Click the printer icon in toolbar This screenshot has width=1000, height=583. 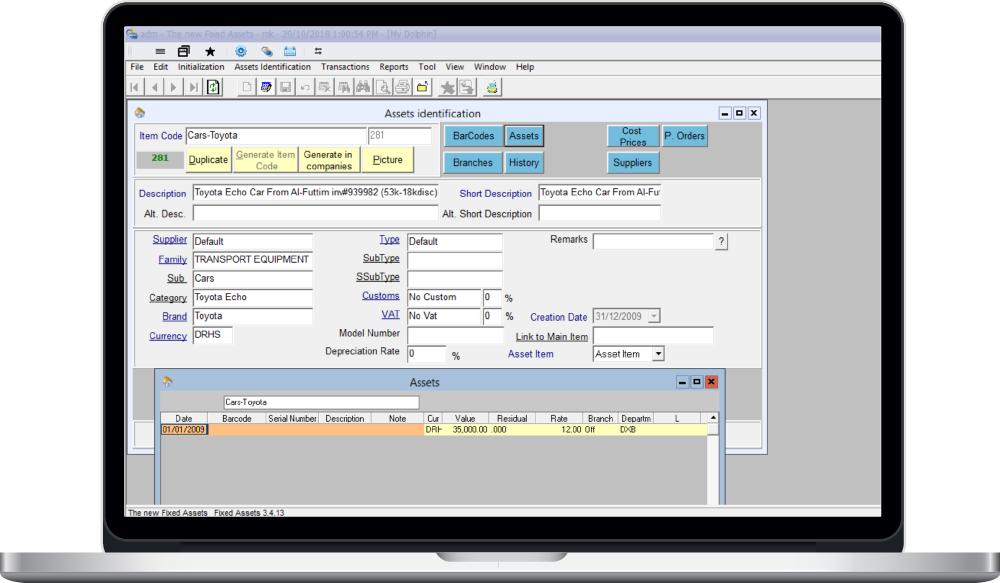click(402, 87)
